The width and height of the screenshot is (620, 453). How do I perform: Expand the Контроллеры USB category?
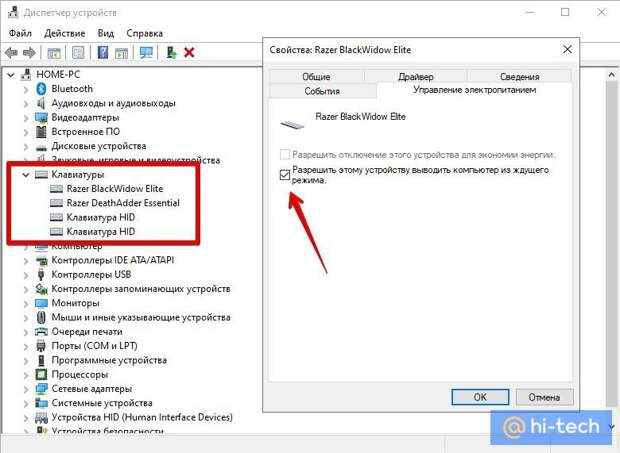click(26, 275)
